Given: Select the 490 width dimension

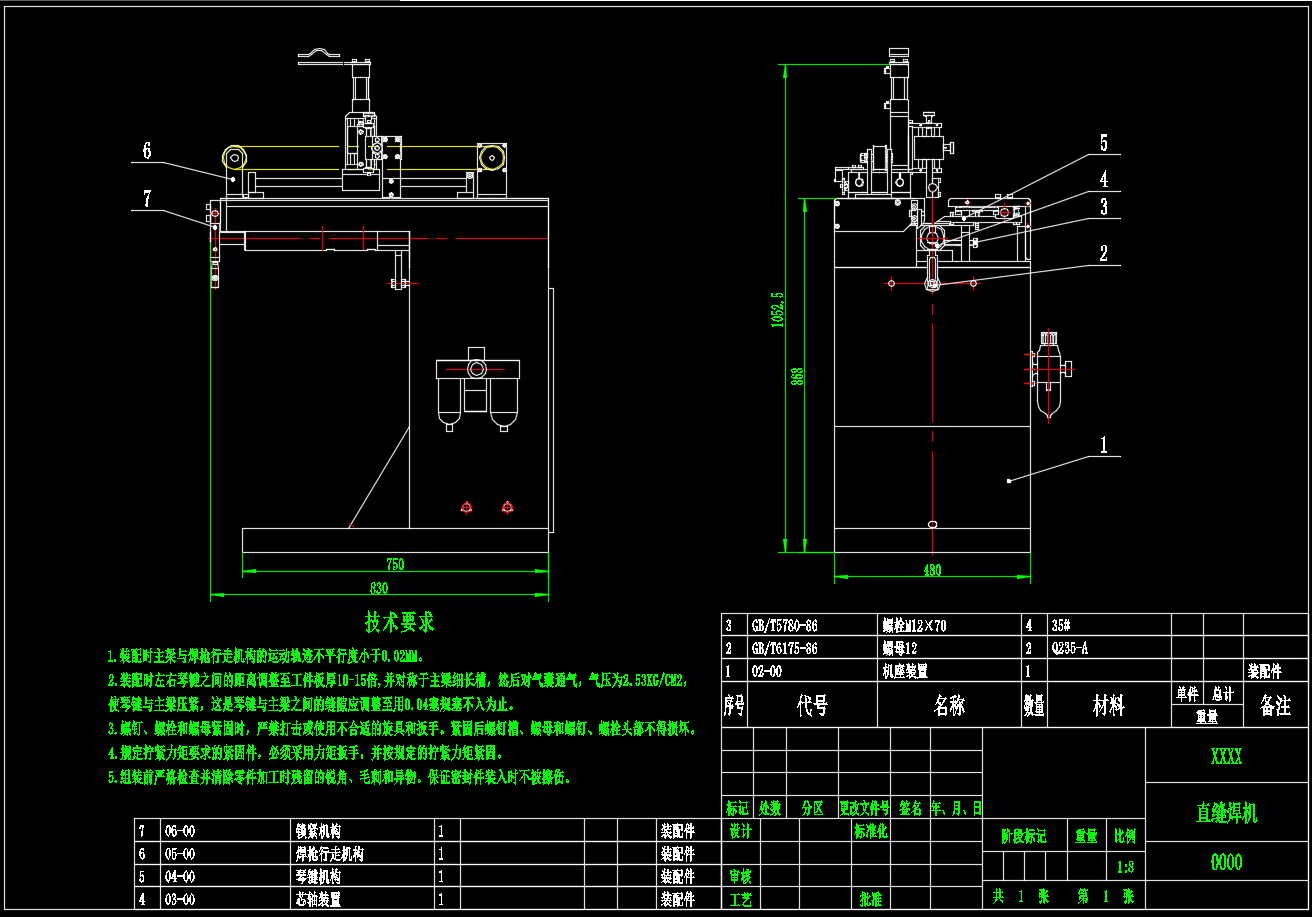Looking at the screenshot, I should point(932,570).
